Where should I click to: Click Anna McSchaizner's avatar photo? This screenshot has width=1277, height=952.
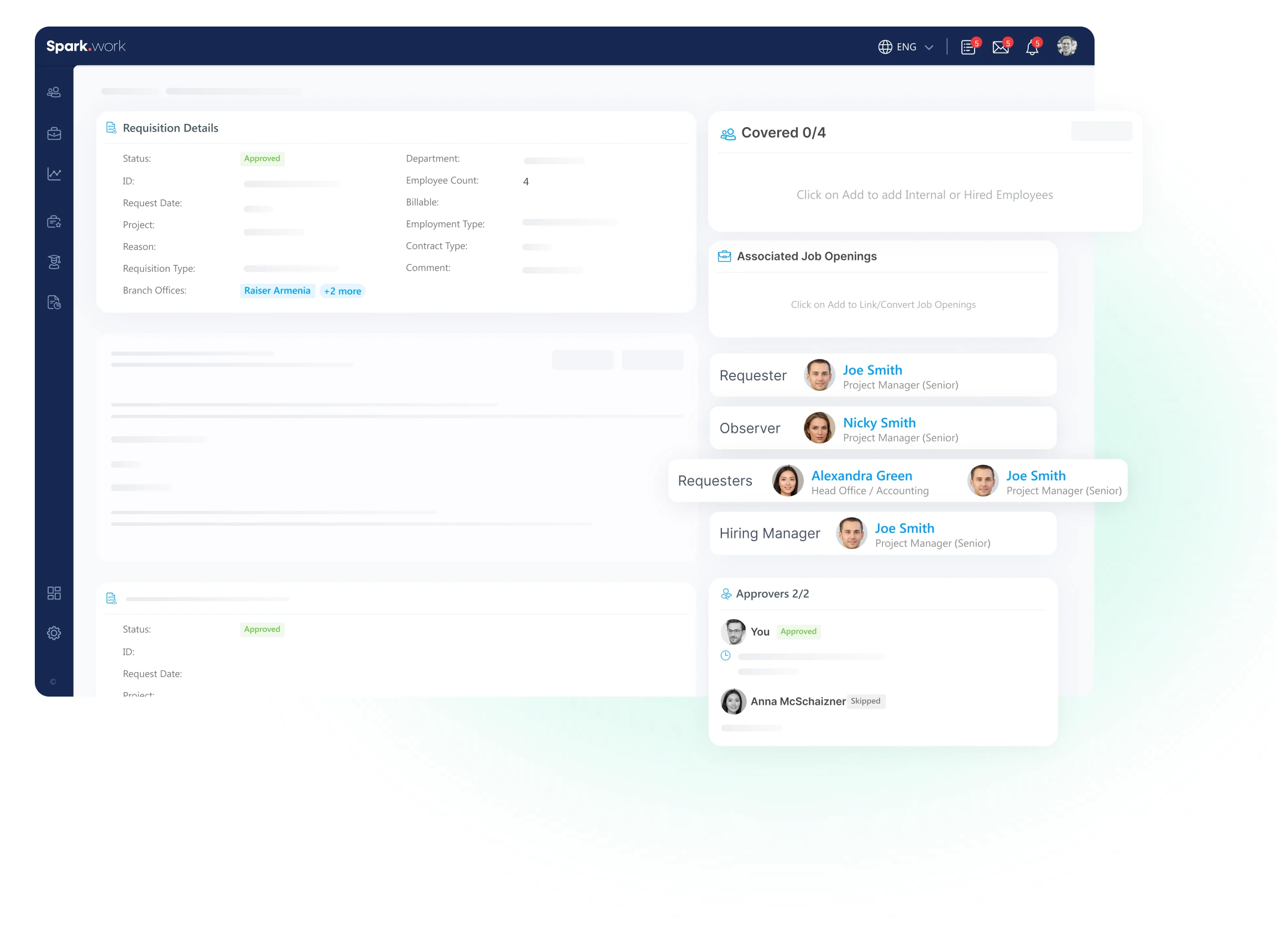point(733,702)
